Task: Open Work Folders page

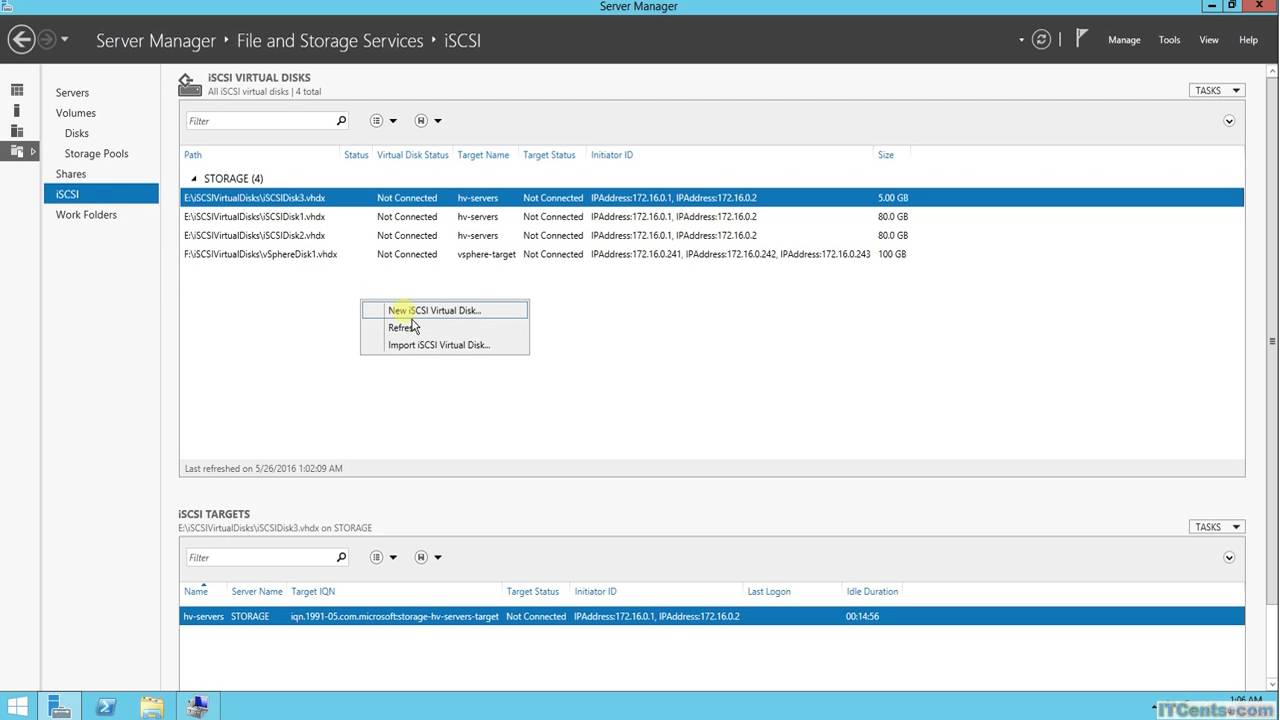Action: point(86,215)
